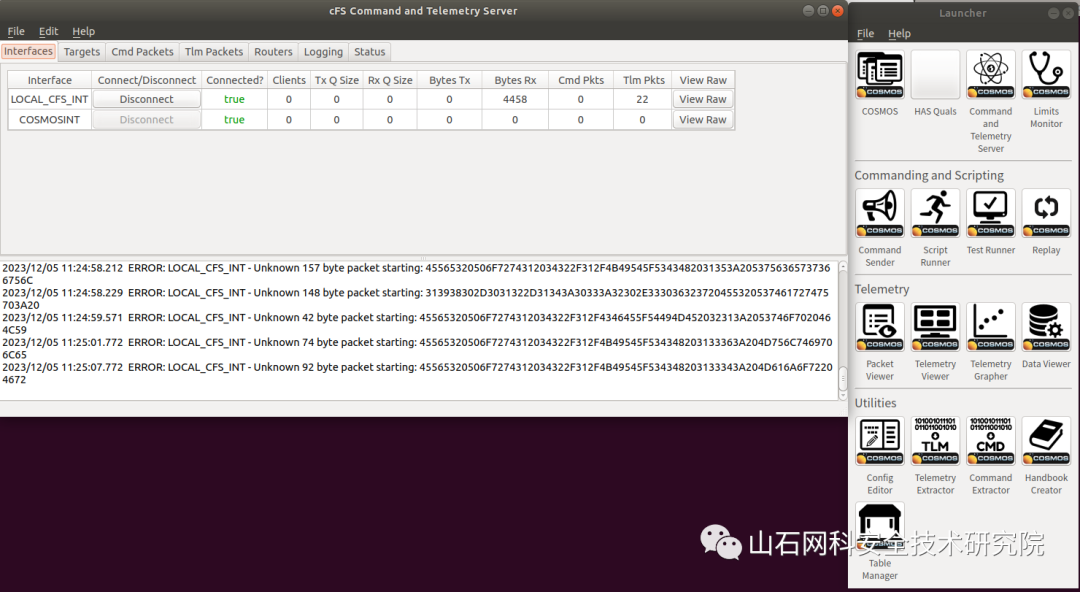
Task: Click Disconnect for COSMOSINT interface
Action: (147, 119)
